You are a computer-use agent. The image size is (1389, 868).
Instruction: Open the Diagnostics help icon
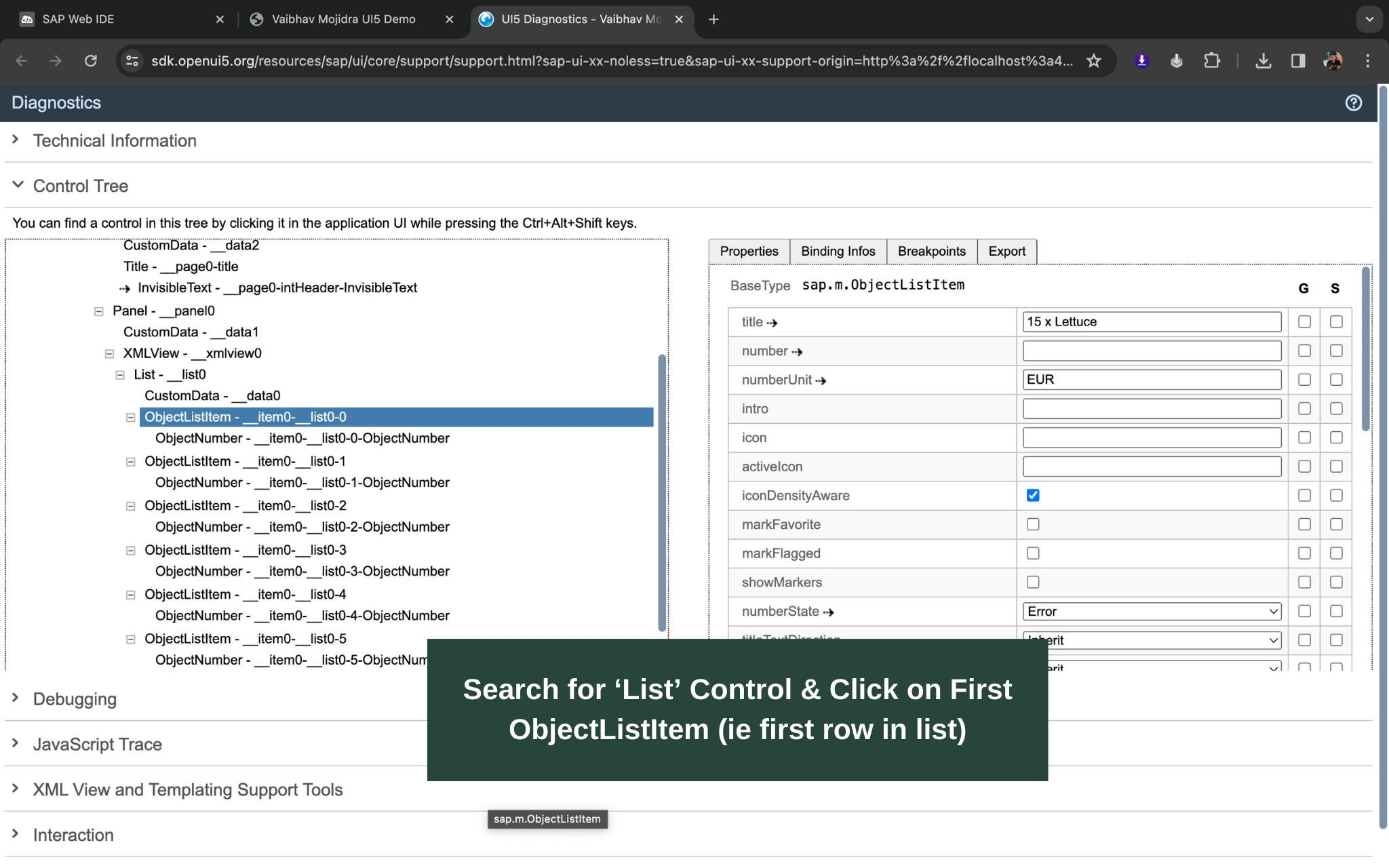(x=1353, y=102)
